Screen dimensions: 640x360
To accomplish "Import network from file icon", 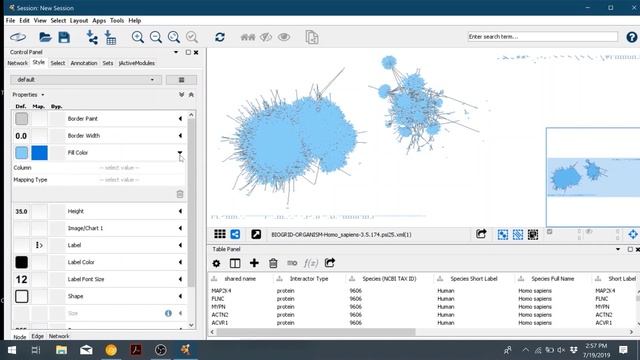I will tap(92, 38).
